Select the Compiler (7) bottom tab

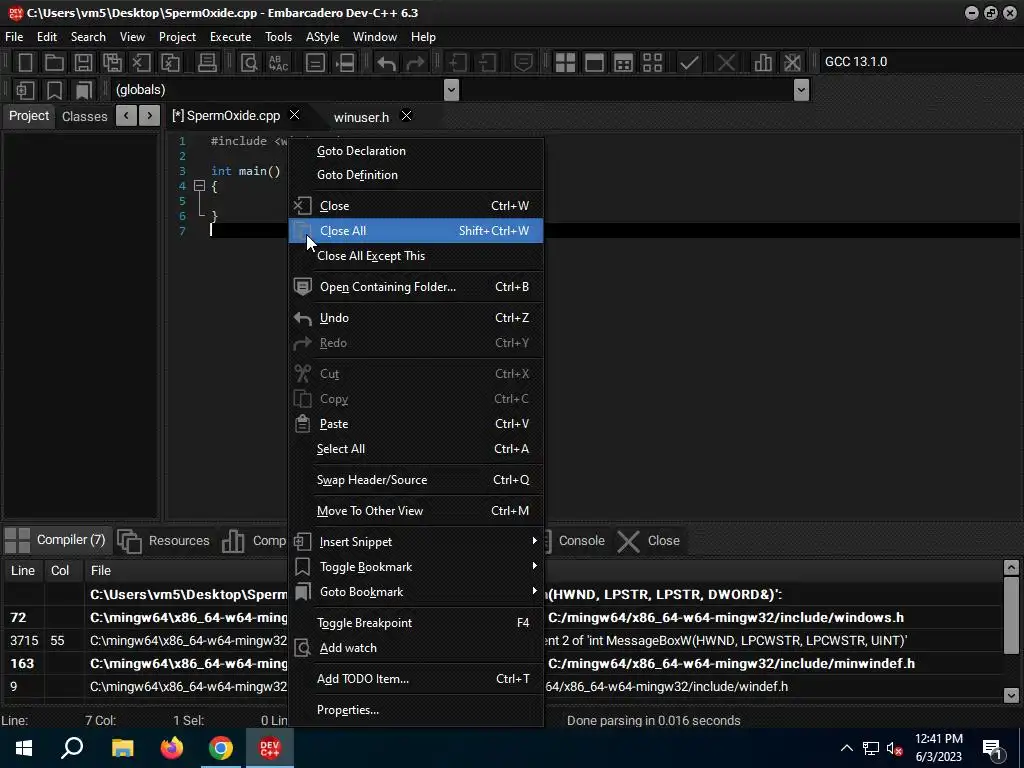[56, 540]
